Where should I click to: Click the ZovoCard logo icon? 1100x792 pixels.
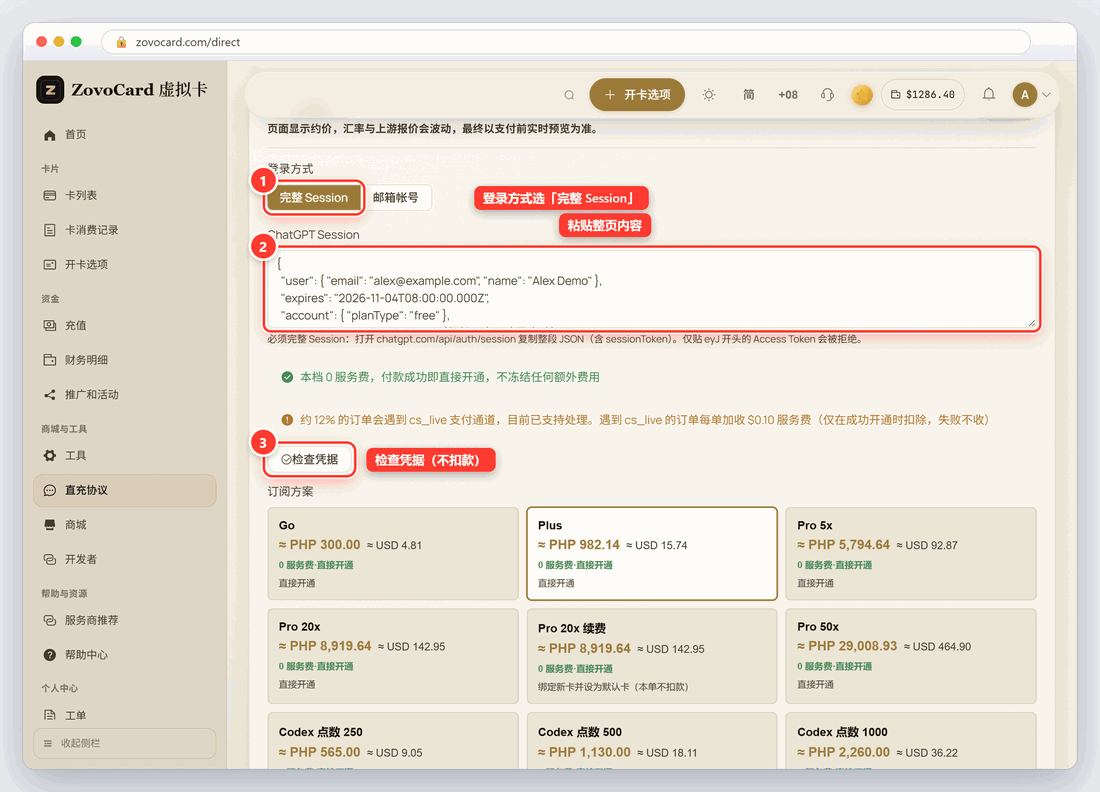point(50,90)
